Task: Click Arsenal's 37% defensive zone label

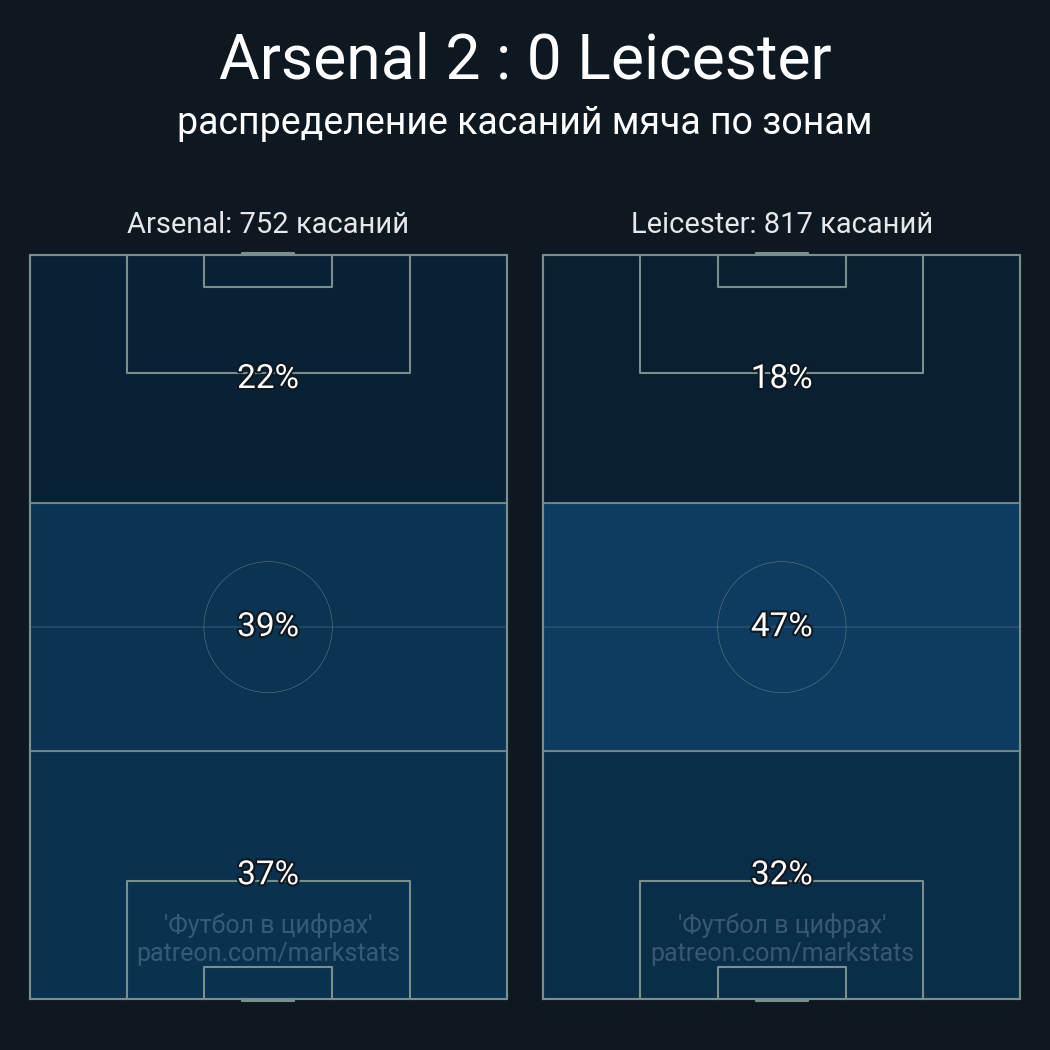Action: tap(268, 873)
